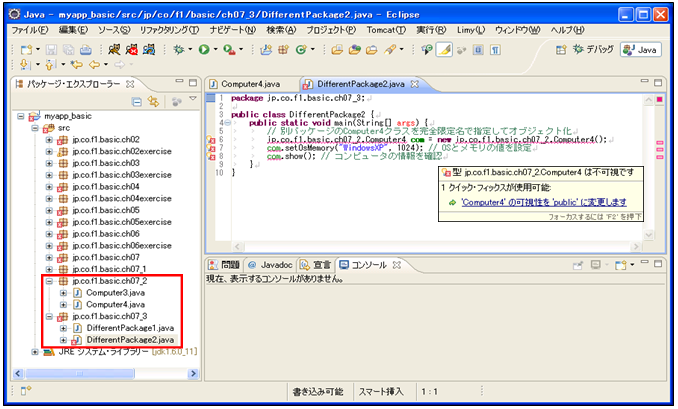This screenshot has height=409, width=678.
Task: Click Collapse All in Package Explorer
Action: click(x=137, y=101)
